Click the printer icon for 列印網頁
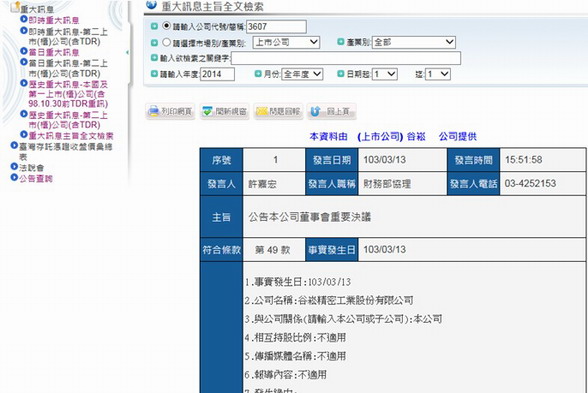The width and height of the screenshot is (588, 393). point(153,111)
